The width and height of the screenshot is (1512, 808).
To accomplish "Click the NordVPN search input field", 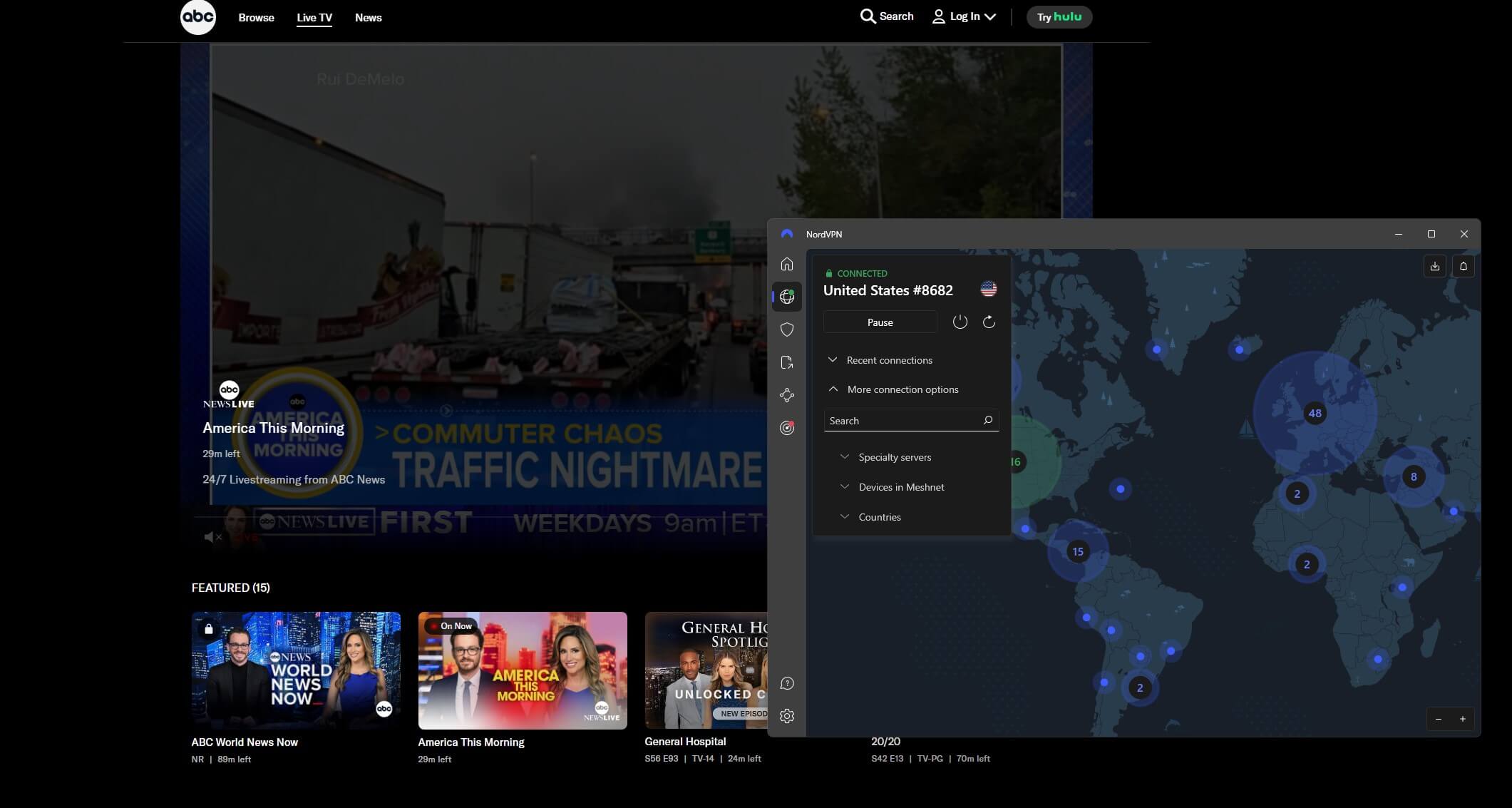I will pyautogui.click(x=909, y=420).
